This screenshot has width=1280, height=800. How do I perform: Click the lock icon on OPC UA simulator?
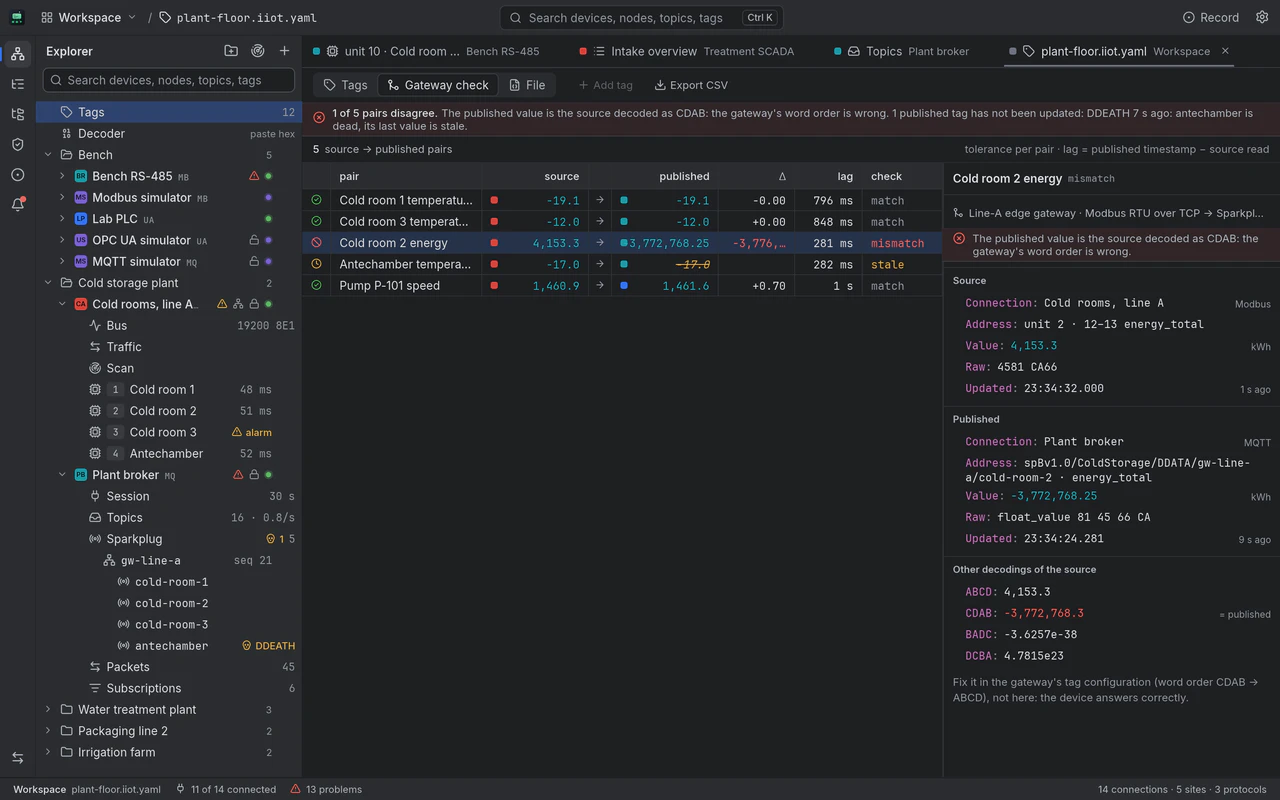(254, 240)
